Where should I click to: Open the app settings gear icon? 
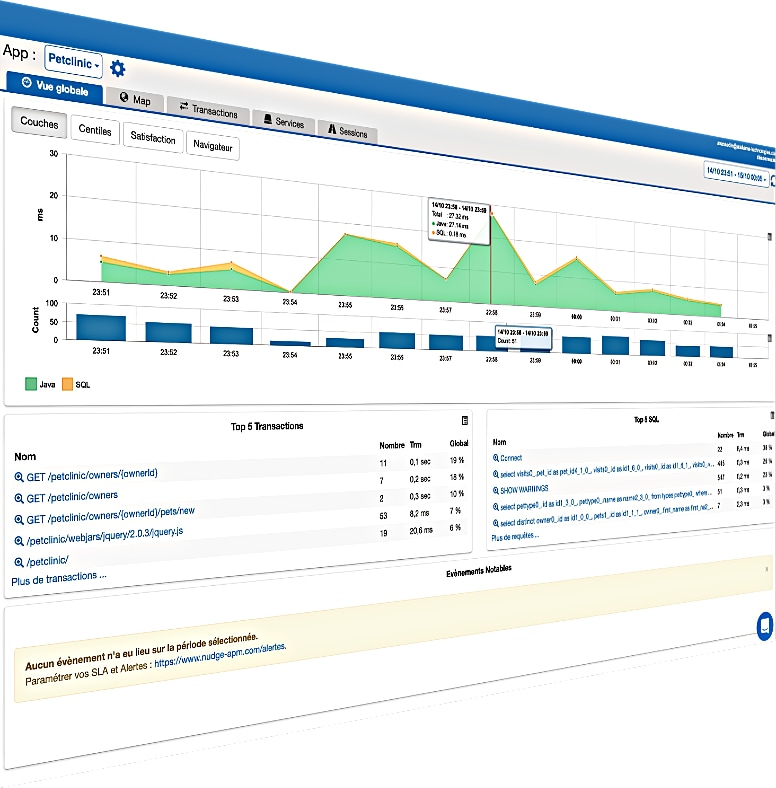118,68
